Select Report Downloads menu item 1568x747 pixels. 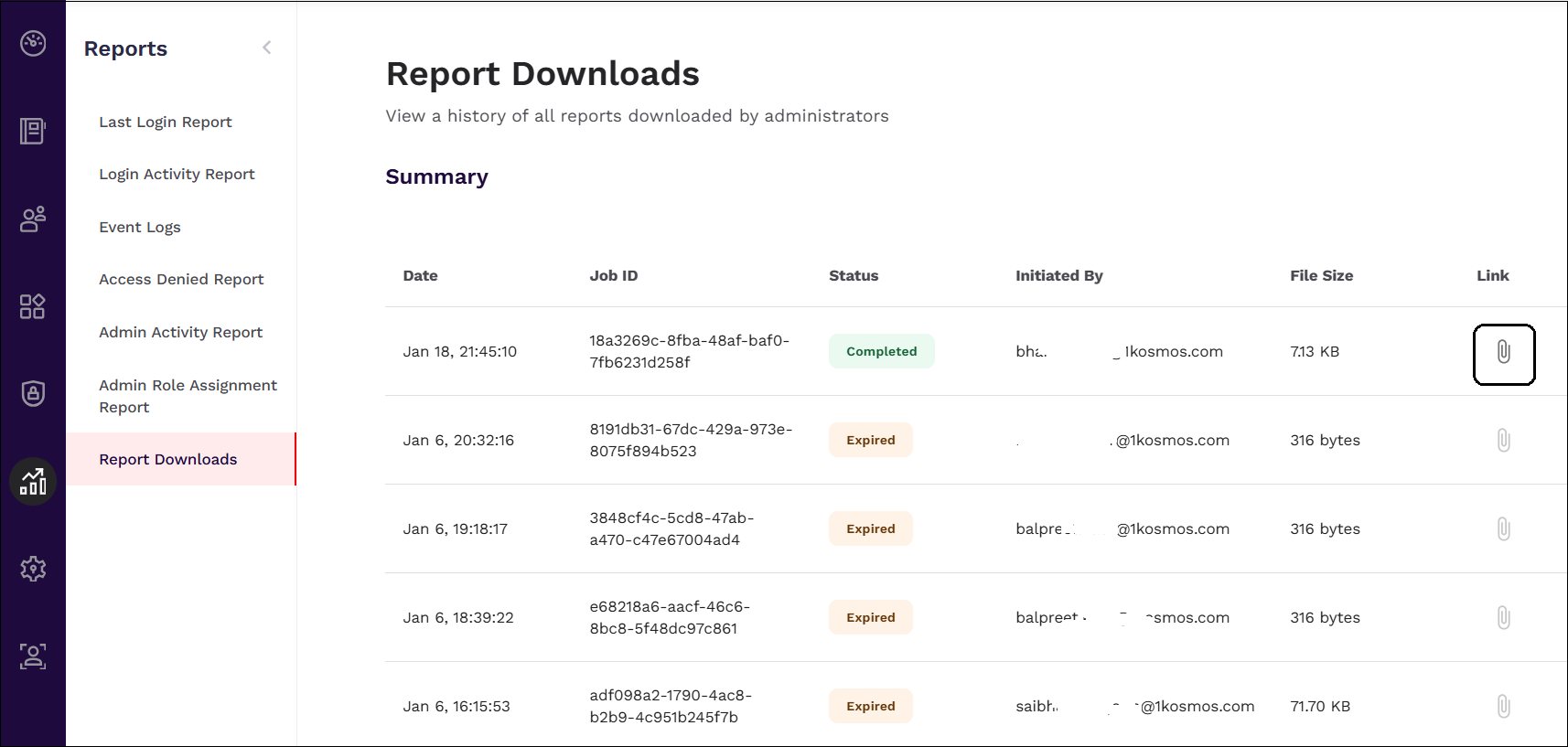pyautogui.click(x=168, y=459)
